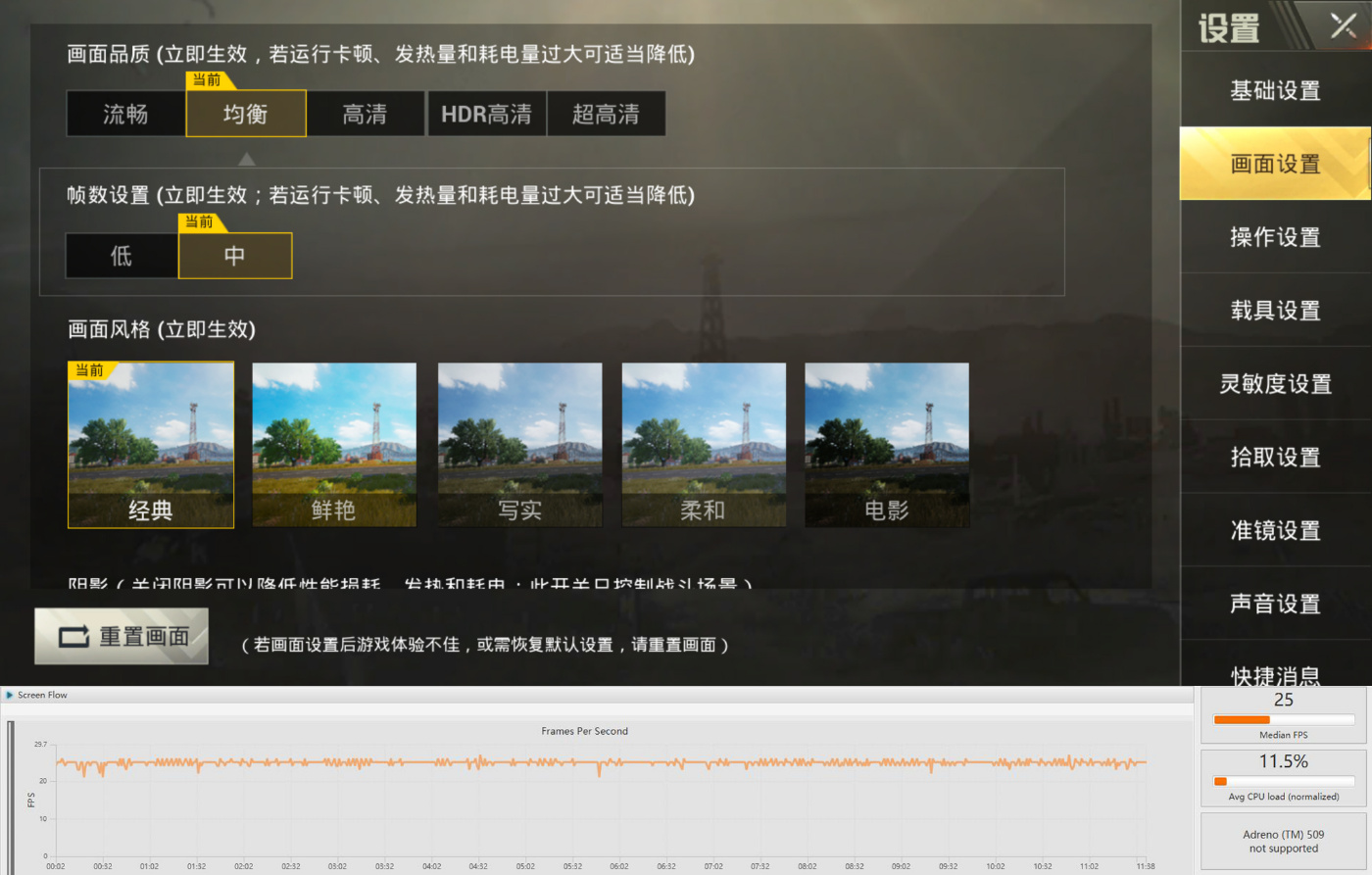Select the 柔和 style thumbnail
This screenshot has height=875, width=1372.
click(704, 445)
